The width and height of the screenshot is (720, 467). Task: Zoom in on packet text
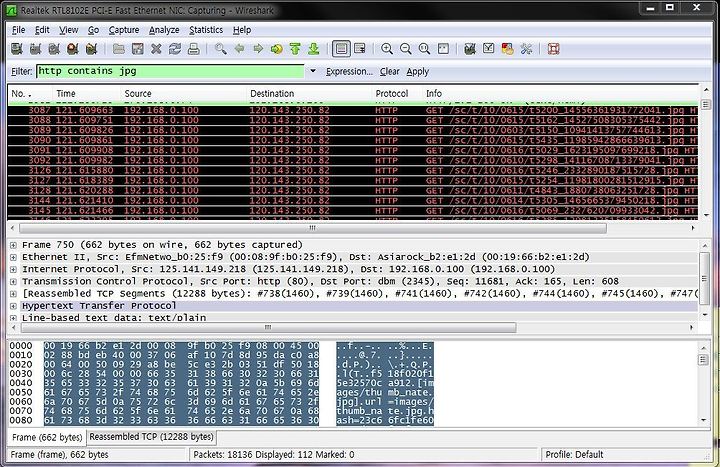pos(387,49)
